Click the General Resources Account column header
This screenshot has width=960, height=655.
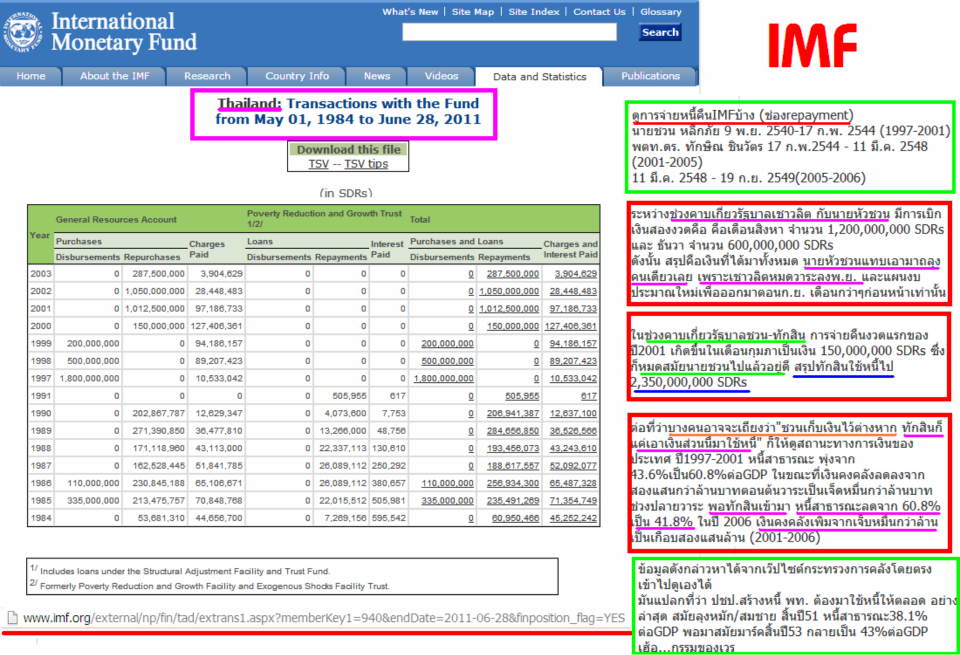(x=116, y=220)
